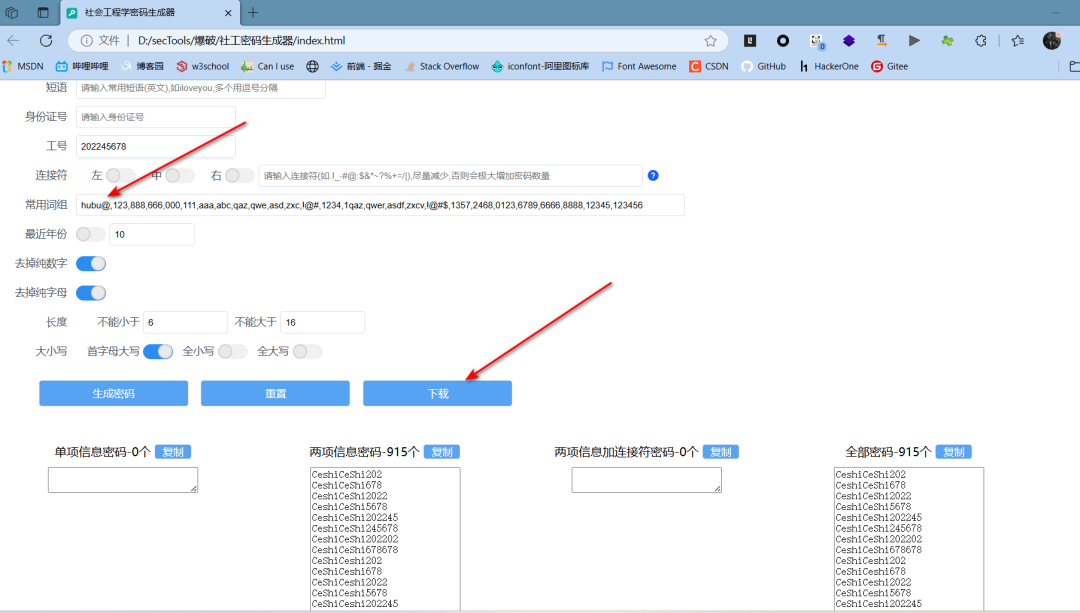Toggle the 首字母大写 switch
Image resolution: width=1080 pixels, height=613 pixels.
pyautogui.click(x=158, y=351)
